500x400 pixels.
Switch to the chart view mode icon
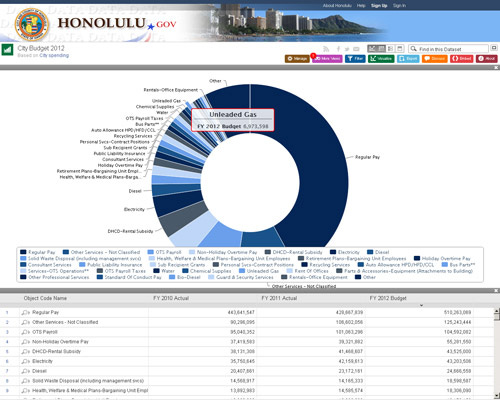tap(372, 49)
